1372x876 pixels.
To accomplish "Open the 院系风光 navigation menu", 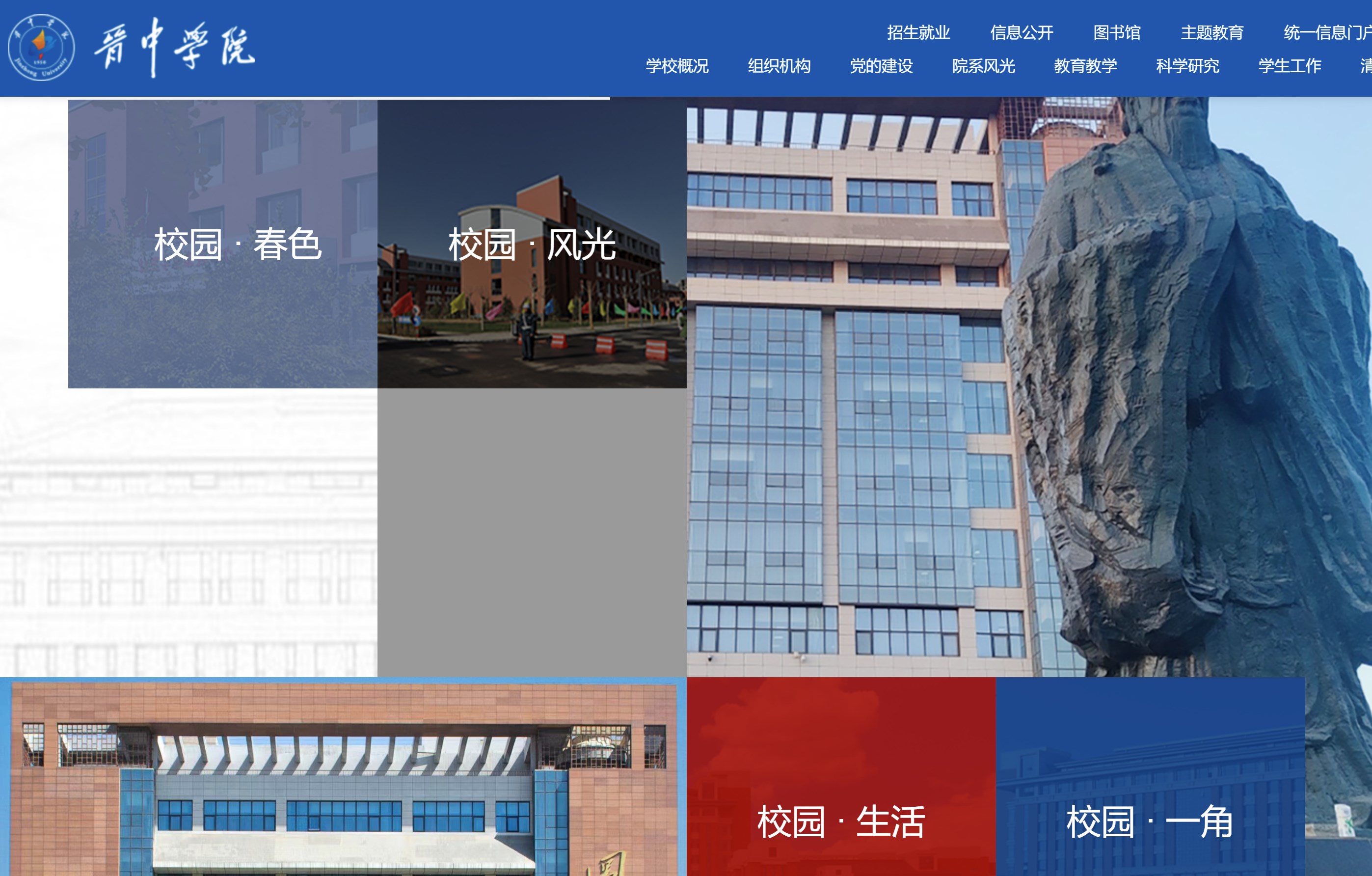I will [x=983, y=66].
